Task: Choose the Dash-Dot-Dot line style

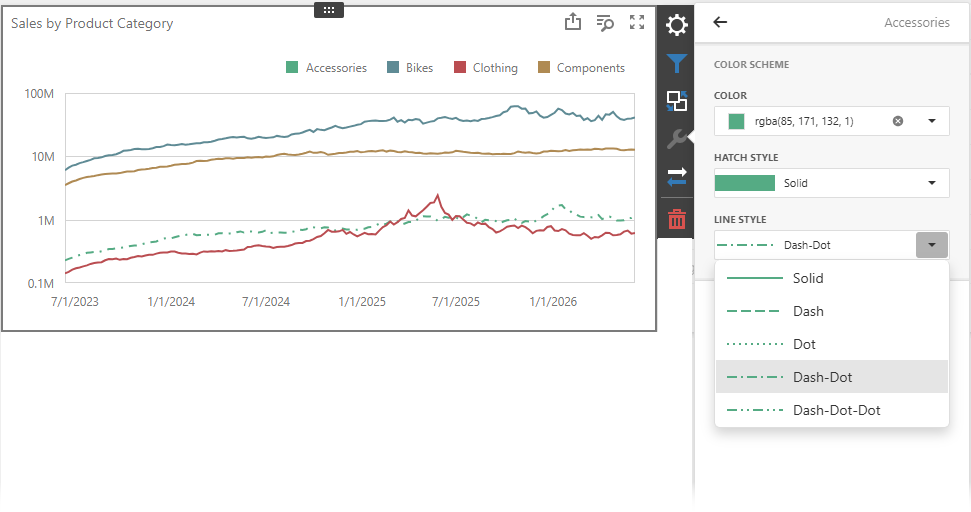Action: 831,410
